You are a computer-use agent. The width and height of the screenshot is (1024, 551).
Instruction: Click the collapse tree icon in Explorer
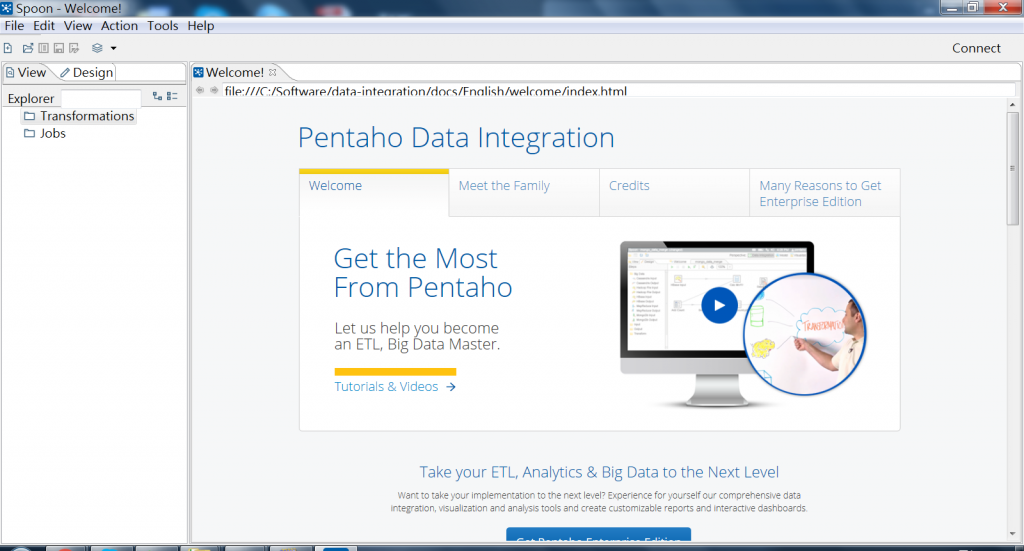coord(172,96)
